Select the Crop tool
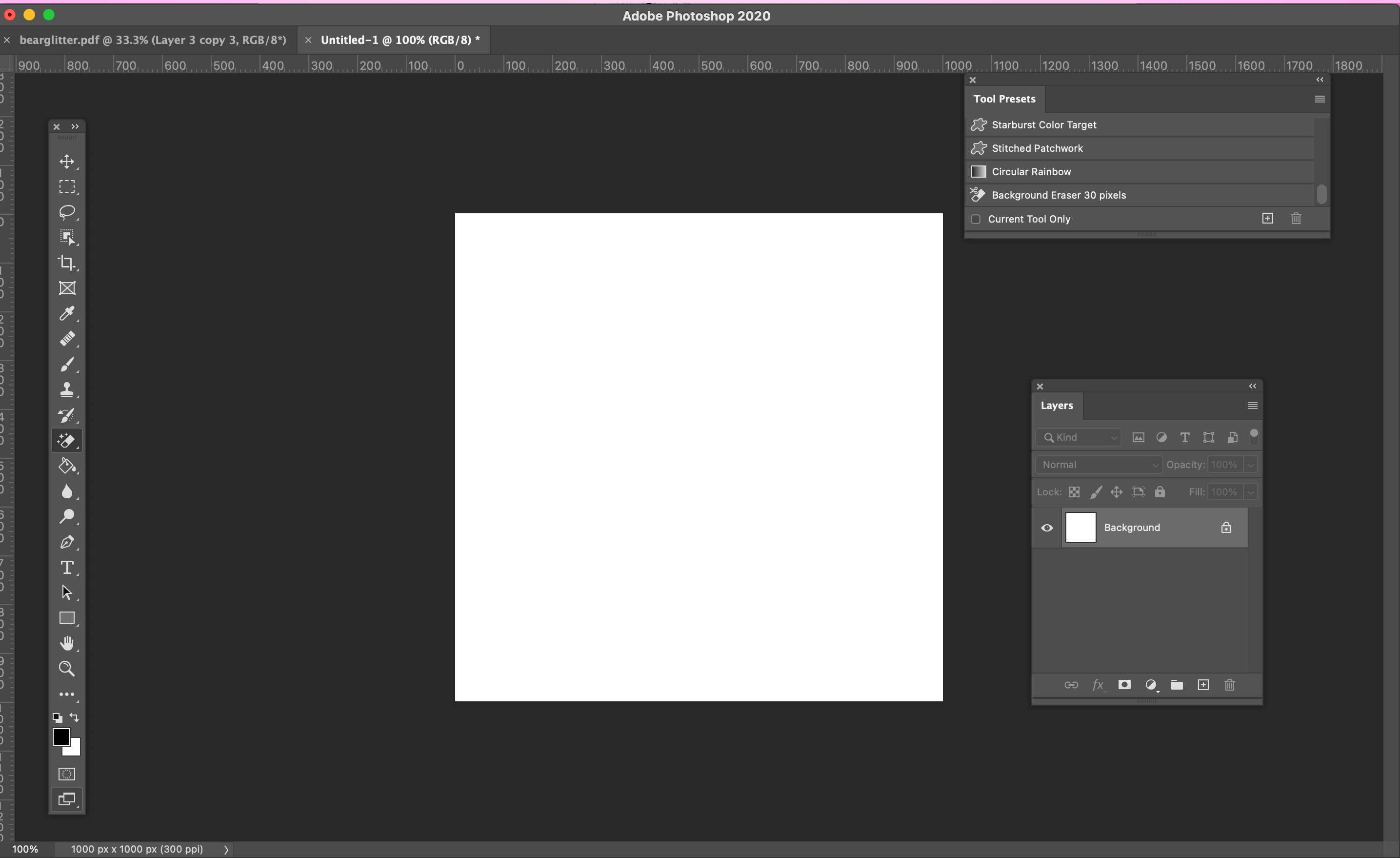1400x858 pixels. 67,263
